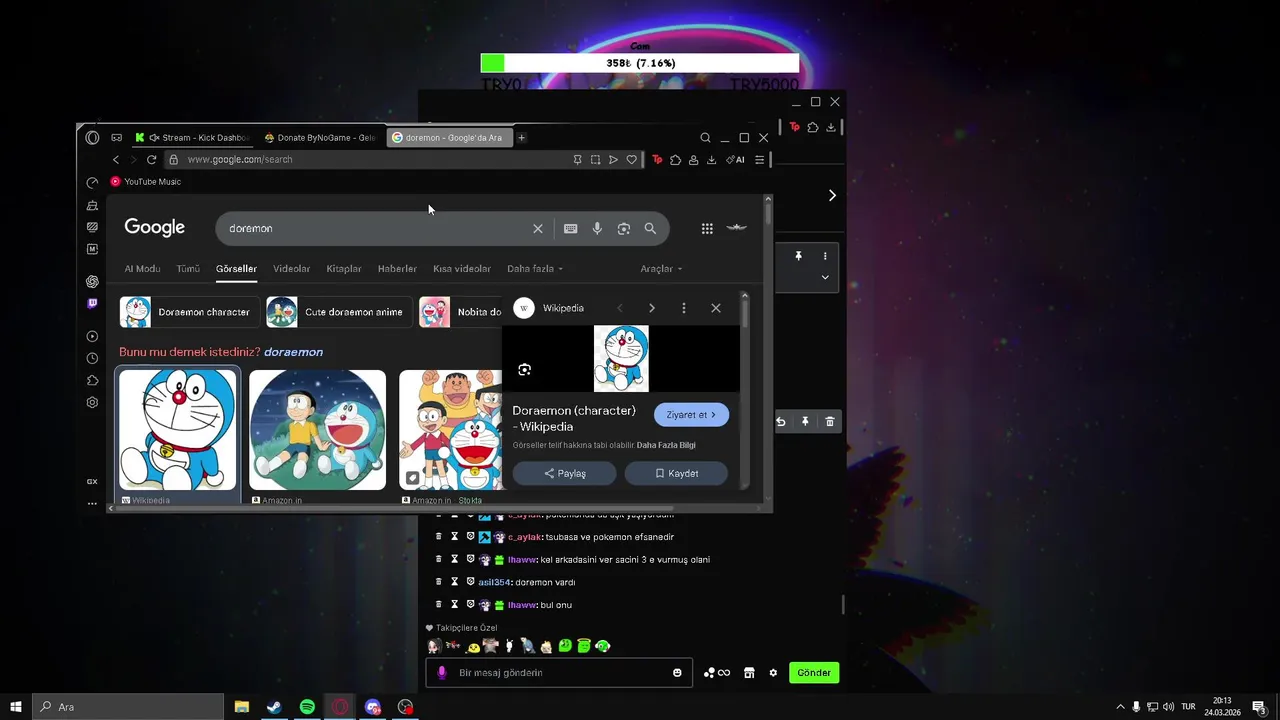Viewport: 1280px width, 720px height.
Task: Open Google apps grid
Action: click(x=707, y=229)
